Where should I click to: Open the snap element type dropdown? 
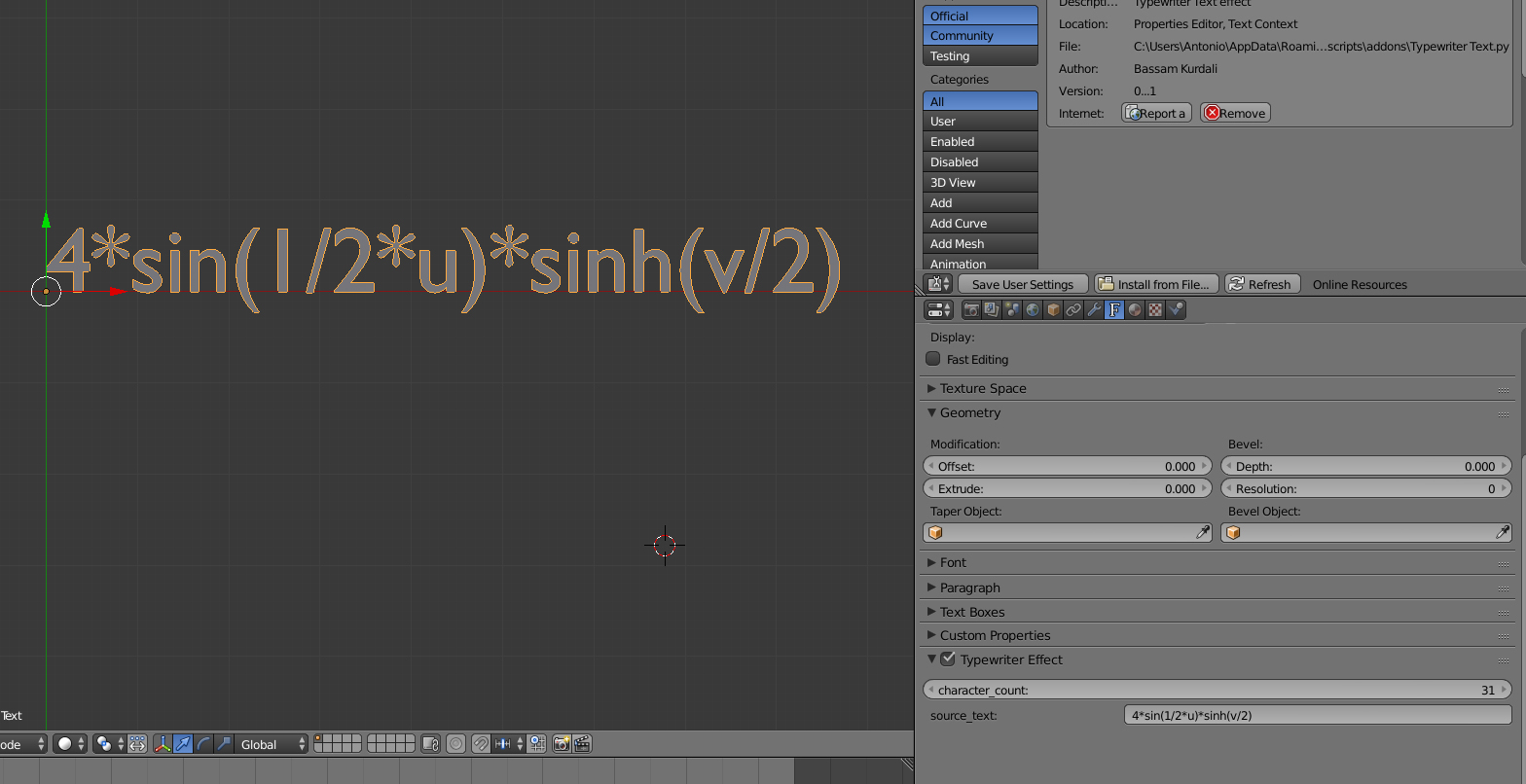[508, 744]
